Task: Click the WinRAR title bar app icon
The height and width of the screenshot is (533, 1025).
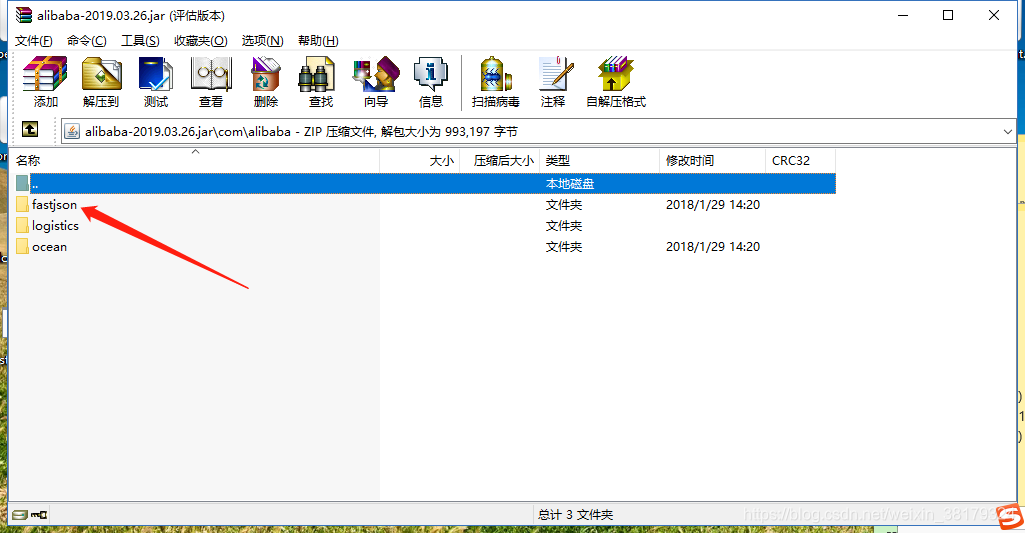Action: [24, 15]
